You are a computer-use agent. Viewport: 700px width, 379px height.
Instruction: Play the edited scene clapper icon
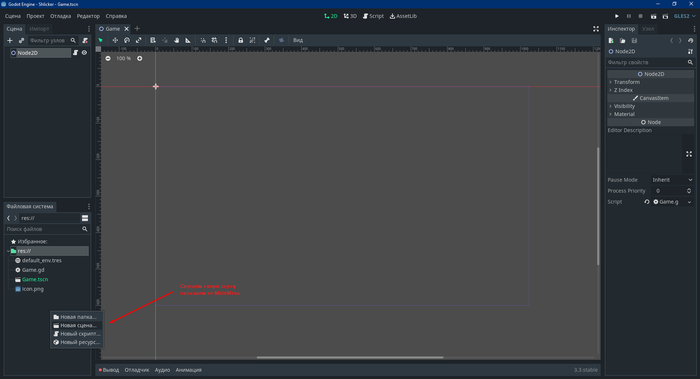coord(654,16)
